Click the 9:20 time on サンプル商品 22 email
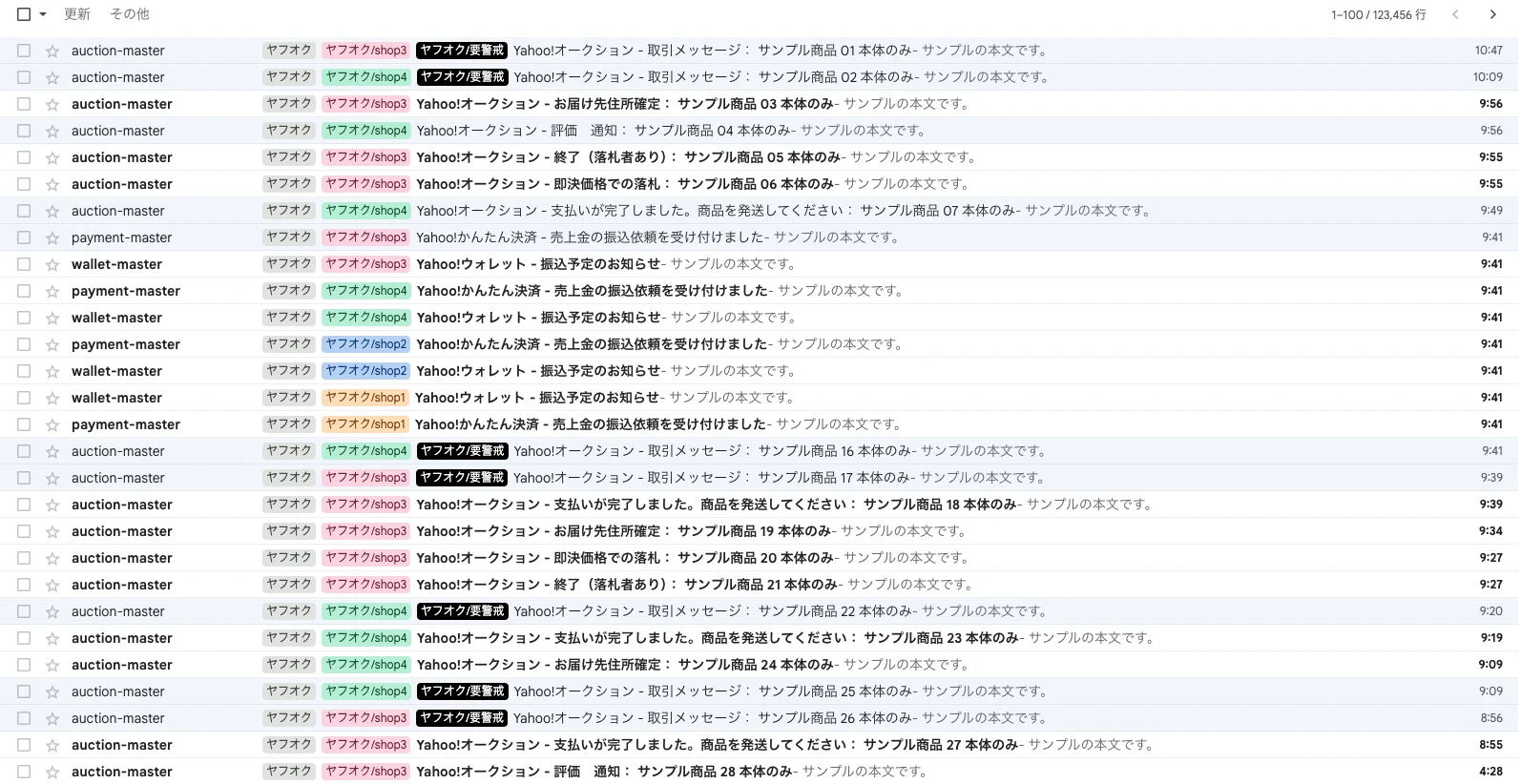 click(x=1491, y=611)
